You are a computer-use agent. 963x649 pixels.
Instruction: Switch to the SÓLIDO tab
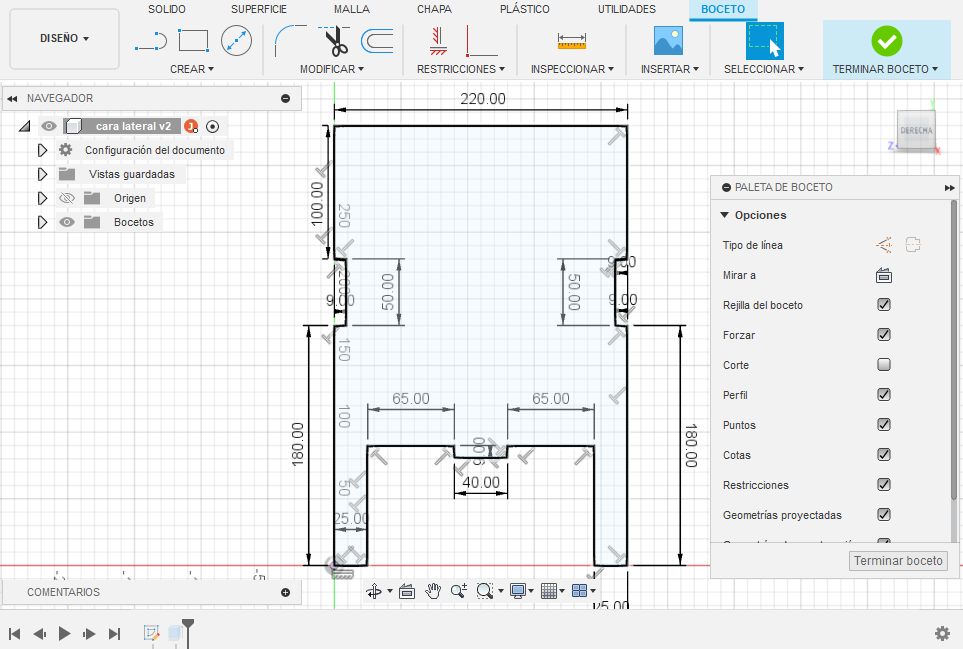pos(166,9)
